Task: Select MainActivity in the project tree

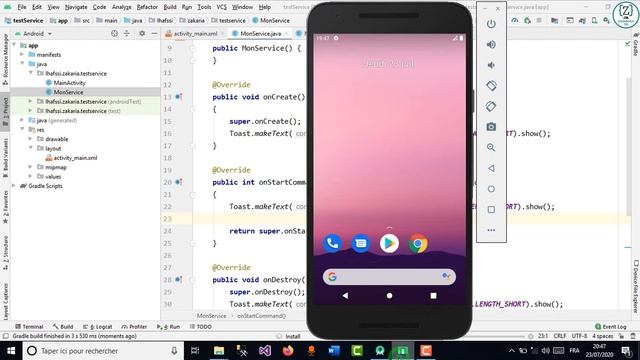Action: 69,82
